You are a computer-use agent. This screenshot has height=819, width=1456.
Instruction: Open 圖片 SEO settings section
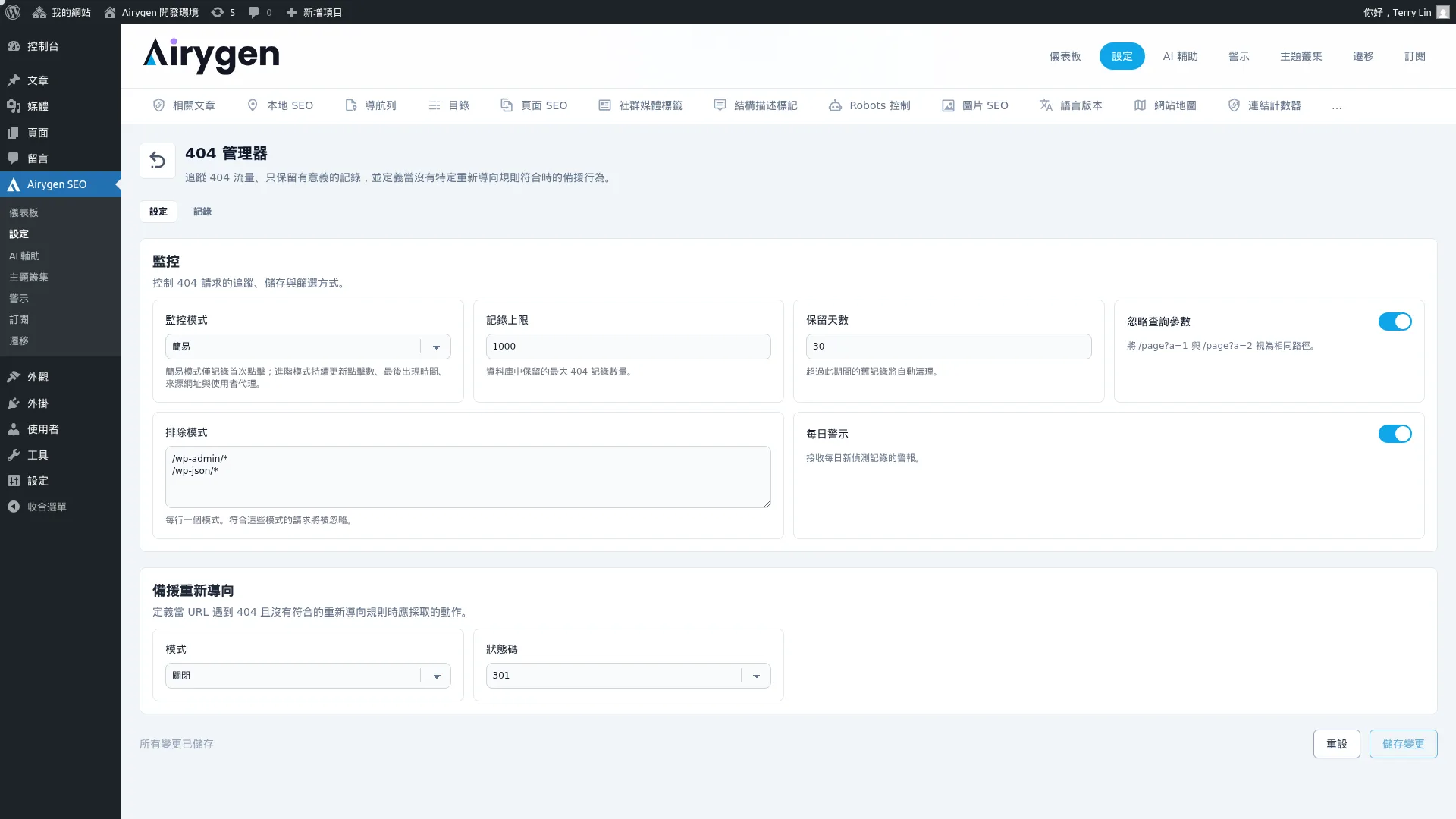(x=975, y=105)
